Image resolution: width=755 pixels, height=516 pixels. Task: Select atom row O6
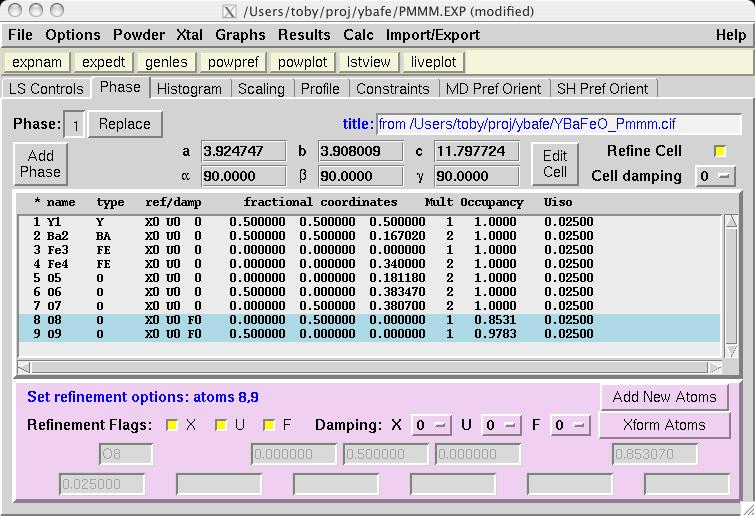[369, 292]
